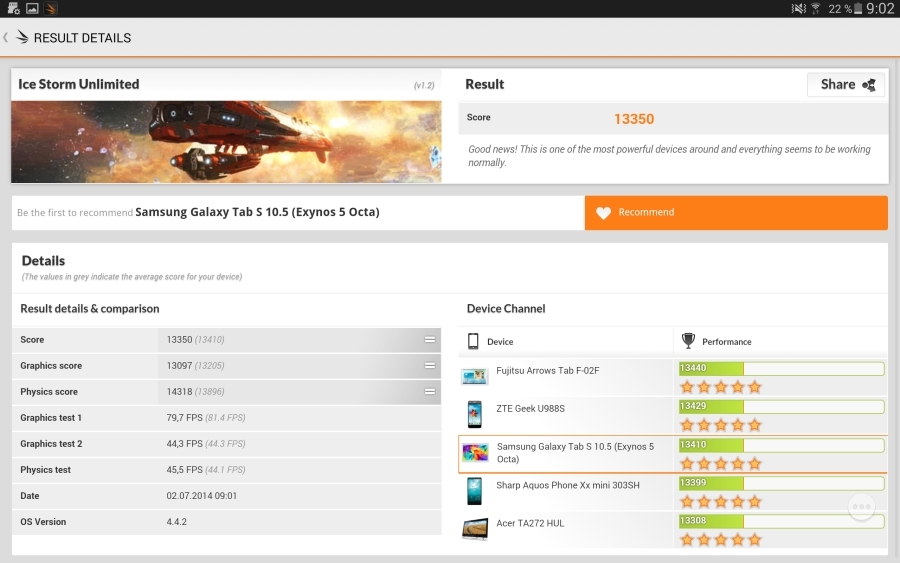Open the Share button
The height and width of the screenshot is (563, 900).
(x=846, y=84)
